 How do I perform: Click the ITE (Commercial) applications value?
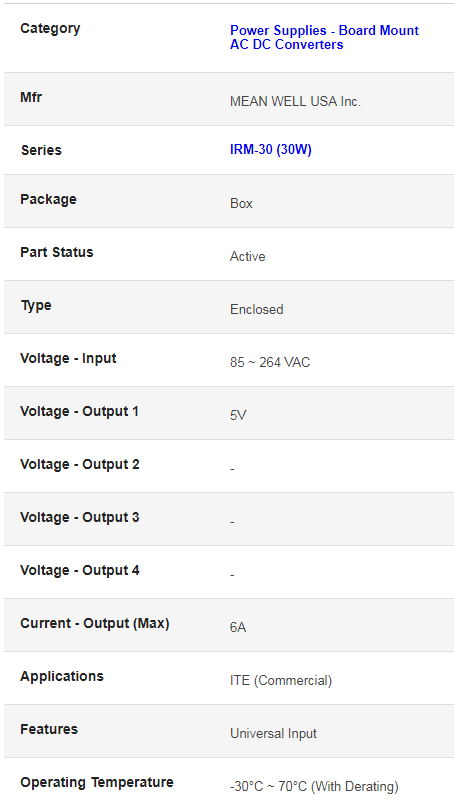[x=281, y=681]
